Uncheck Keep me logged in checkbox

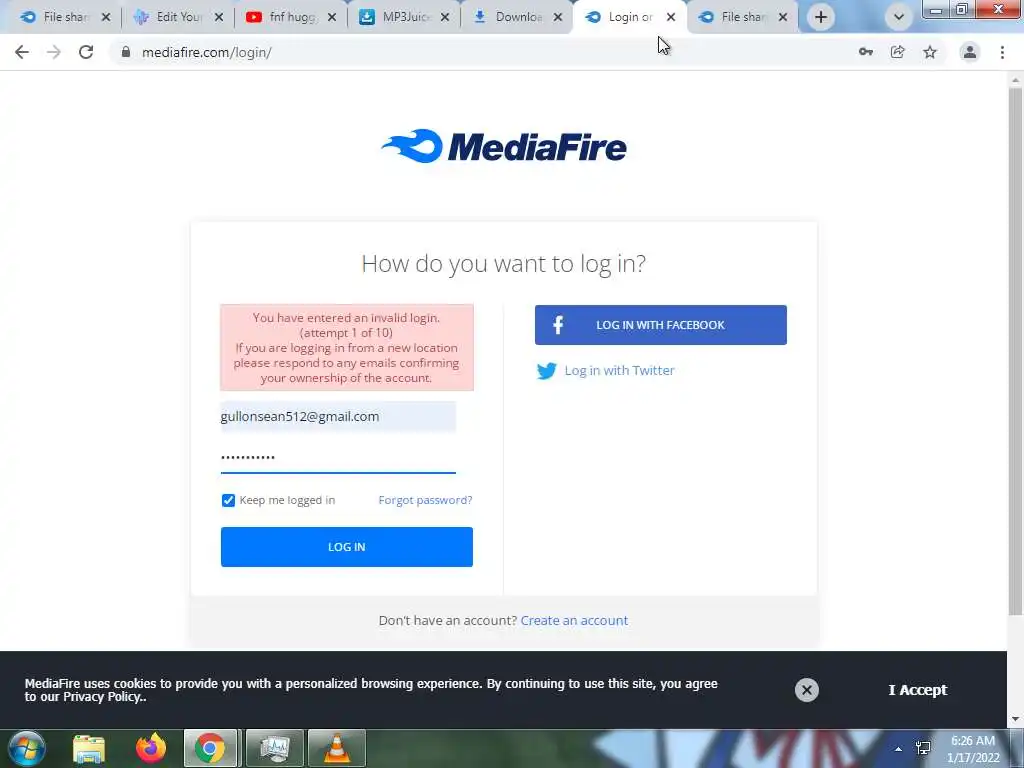pos(228,500)
